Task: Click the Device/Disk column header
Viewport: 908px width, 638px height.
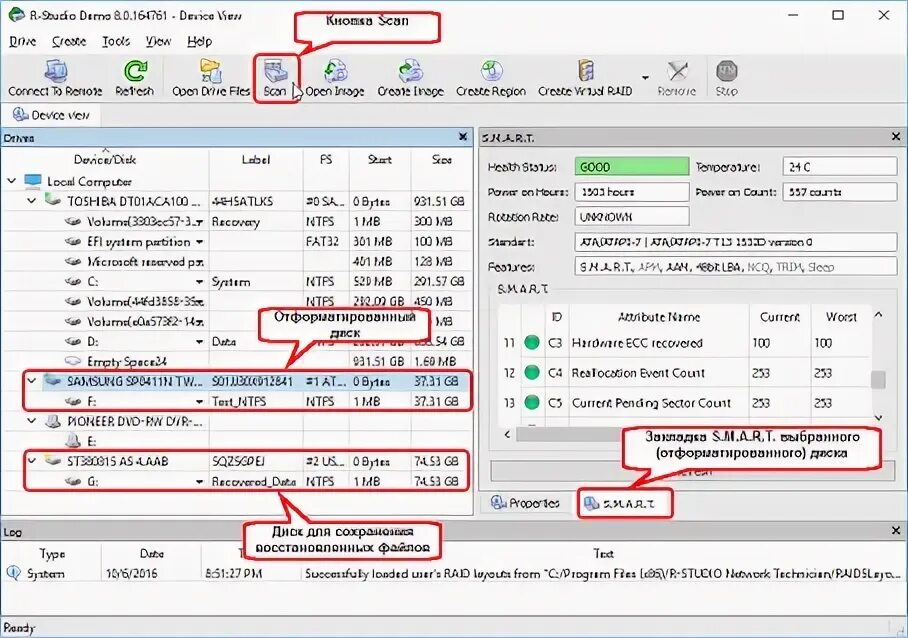Action: tap(105, 160)
